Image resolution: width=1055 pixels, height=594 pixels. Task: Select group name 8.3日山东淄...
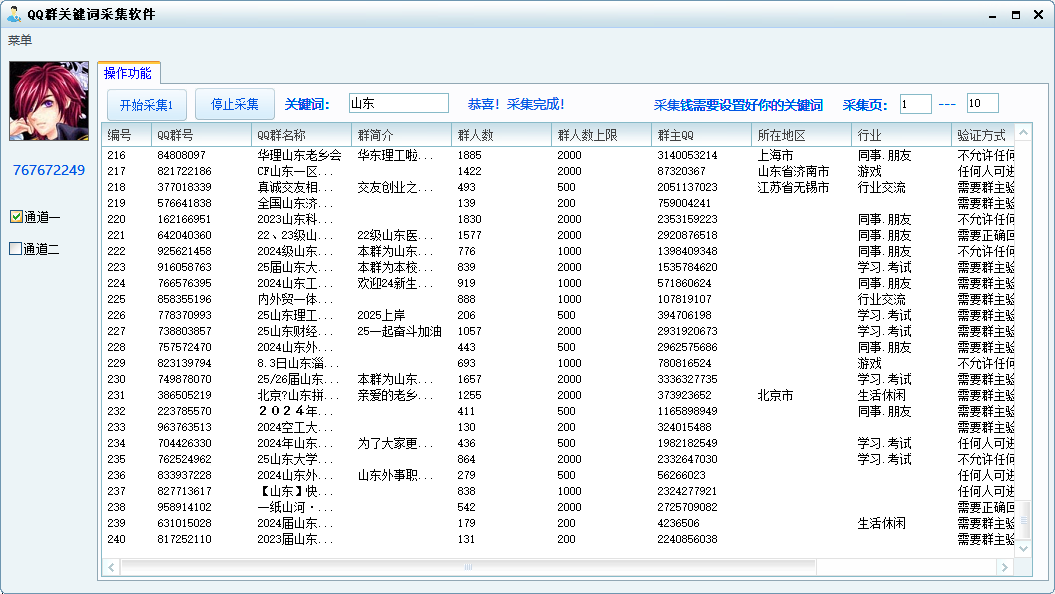298,363
